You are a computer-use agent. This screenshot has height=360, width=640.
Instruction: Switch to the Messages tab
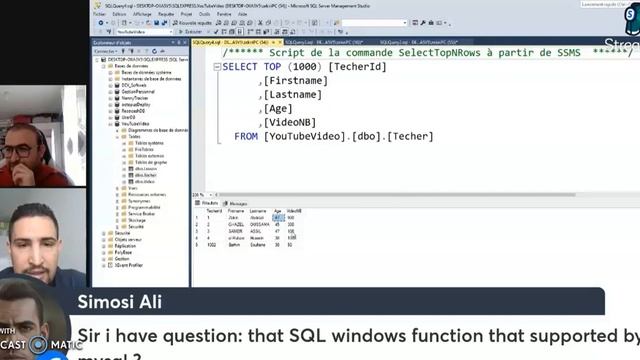pyautogui.click(x=235, y=203)
